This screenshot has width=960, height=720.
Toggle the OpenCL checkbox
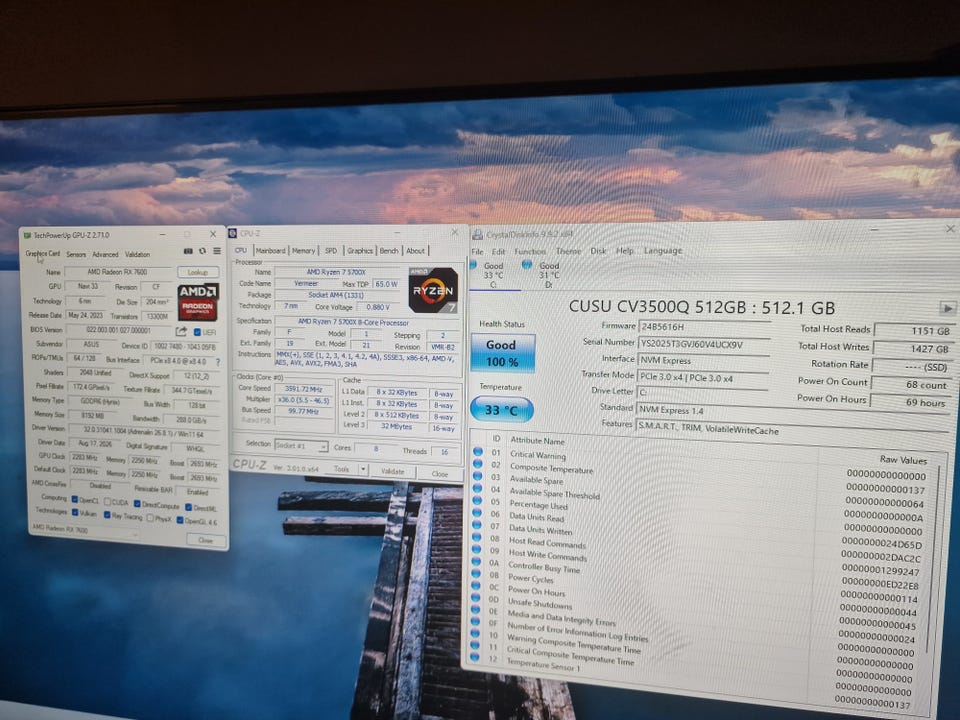(x=75, y=499)
